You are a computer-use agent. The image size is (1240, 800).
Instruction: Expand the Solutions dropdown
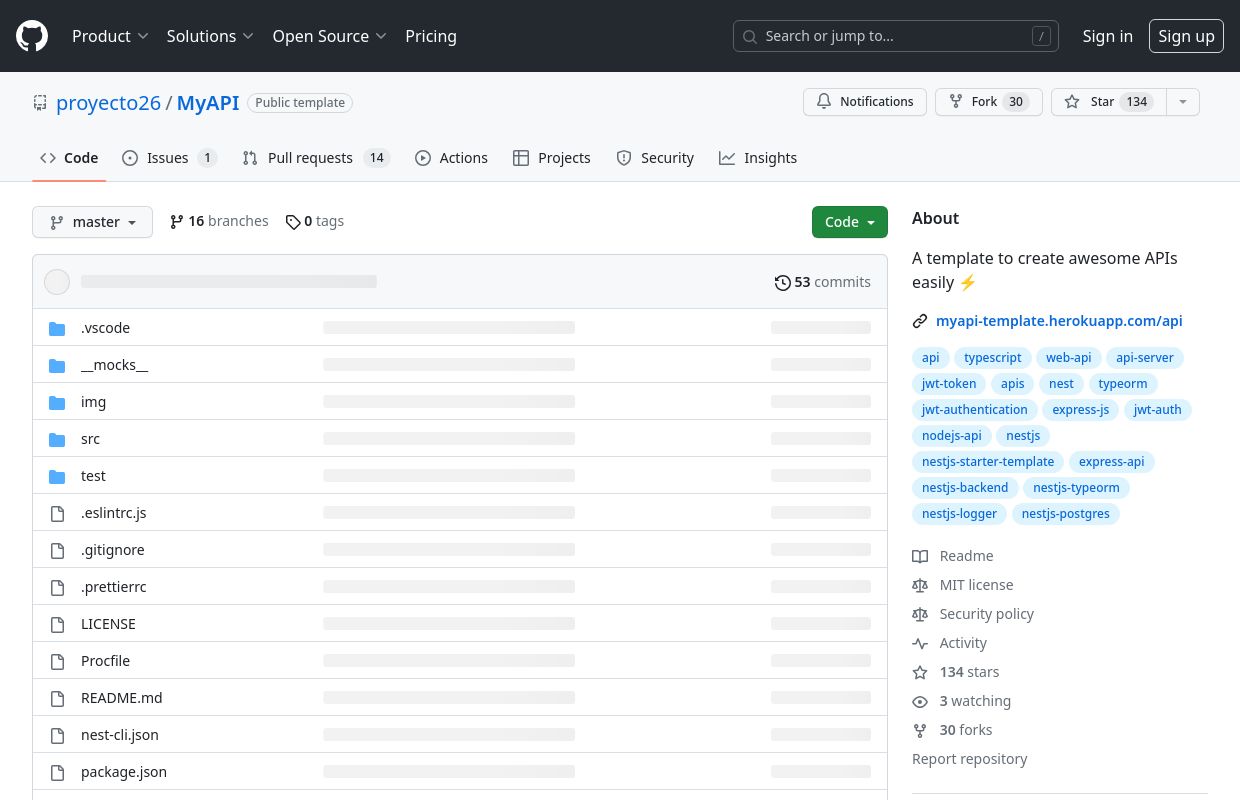(x=210, y=36)
